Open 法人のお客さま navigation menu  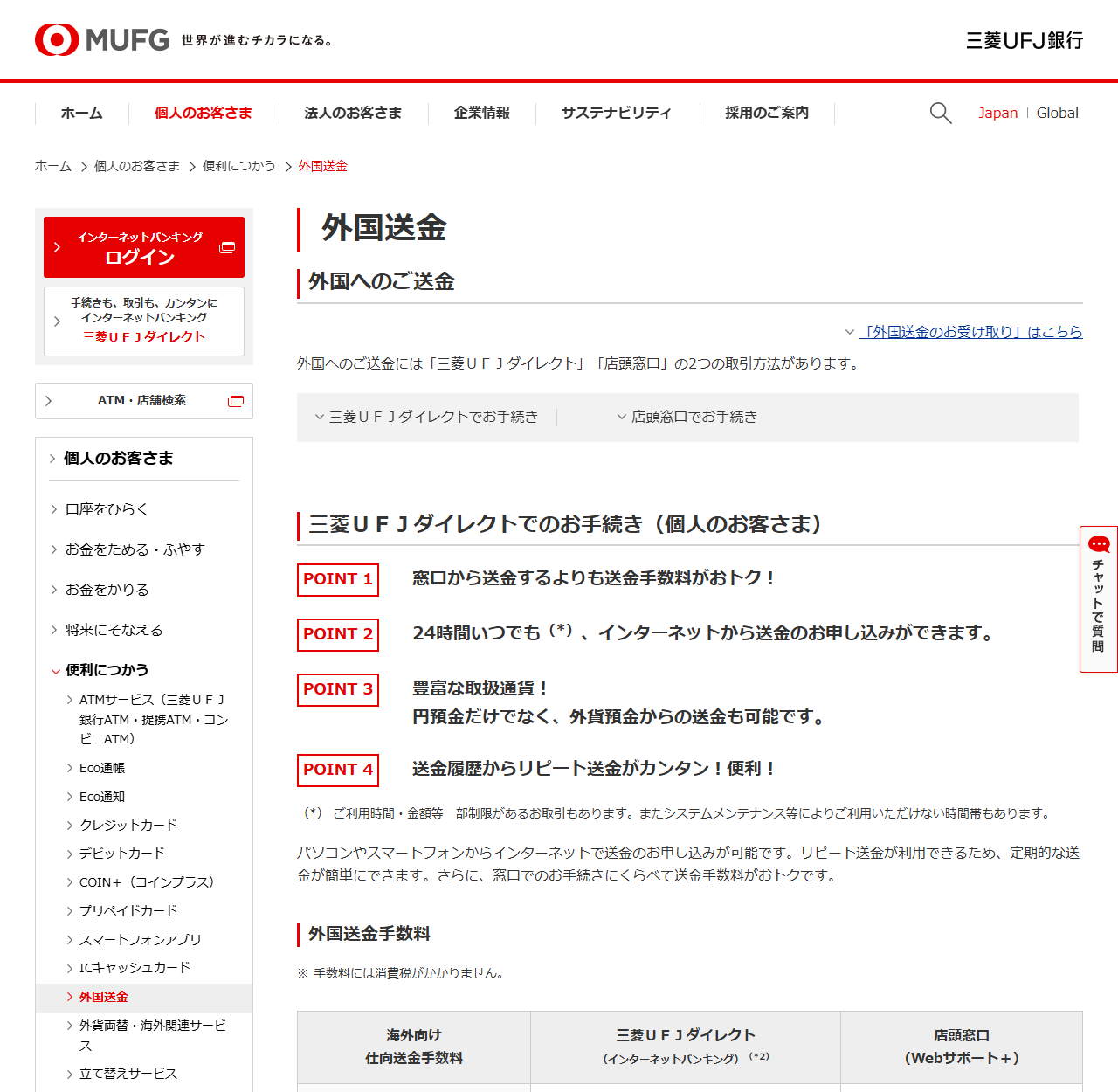[x=353, y=113]
